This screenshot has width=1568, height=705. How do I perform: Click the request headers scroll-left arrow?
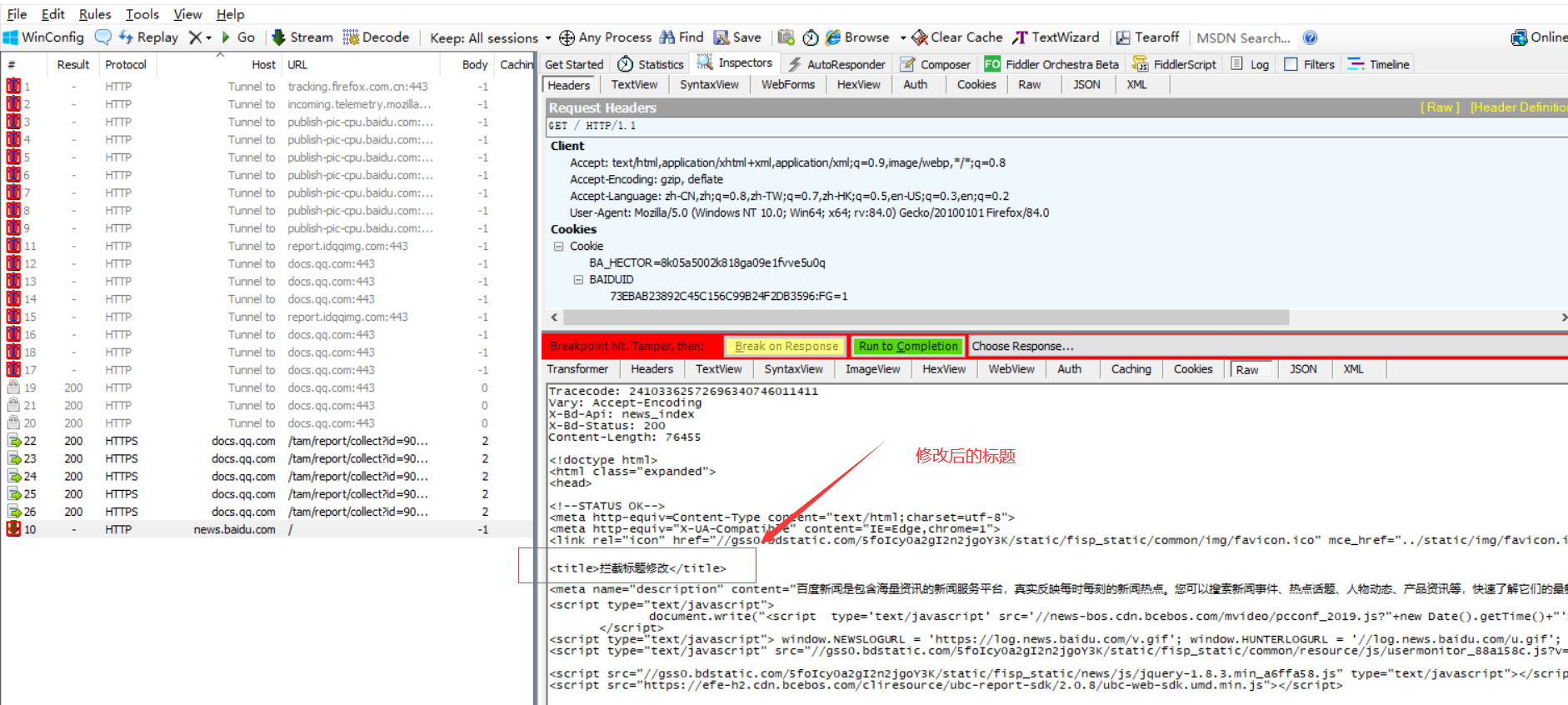pos(555,317)
